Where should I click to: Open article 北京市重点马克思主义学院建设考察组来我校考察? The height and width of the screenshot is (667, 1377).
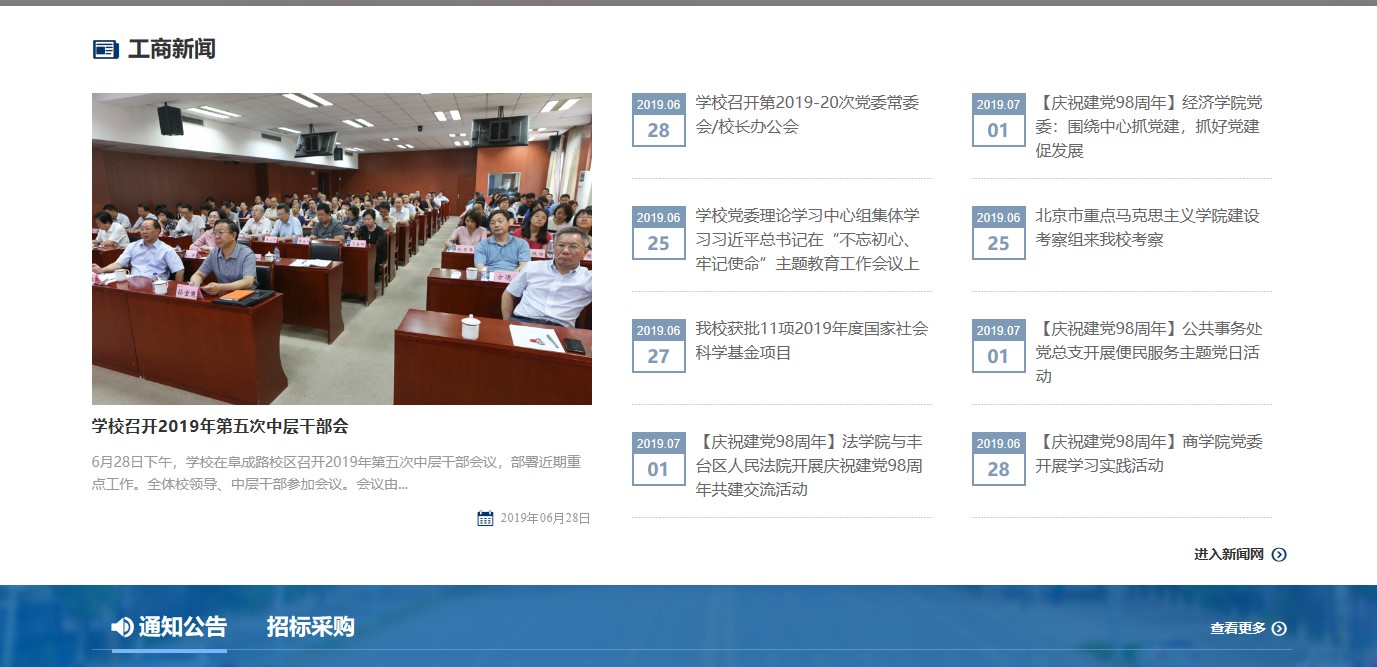(x=1147, y=227)
